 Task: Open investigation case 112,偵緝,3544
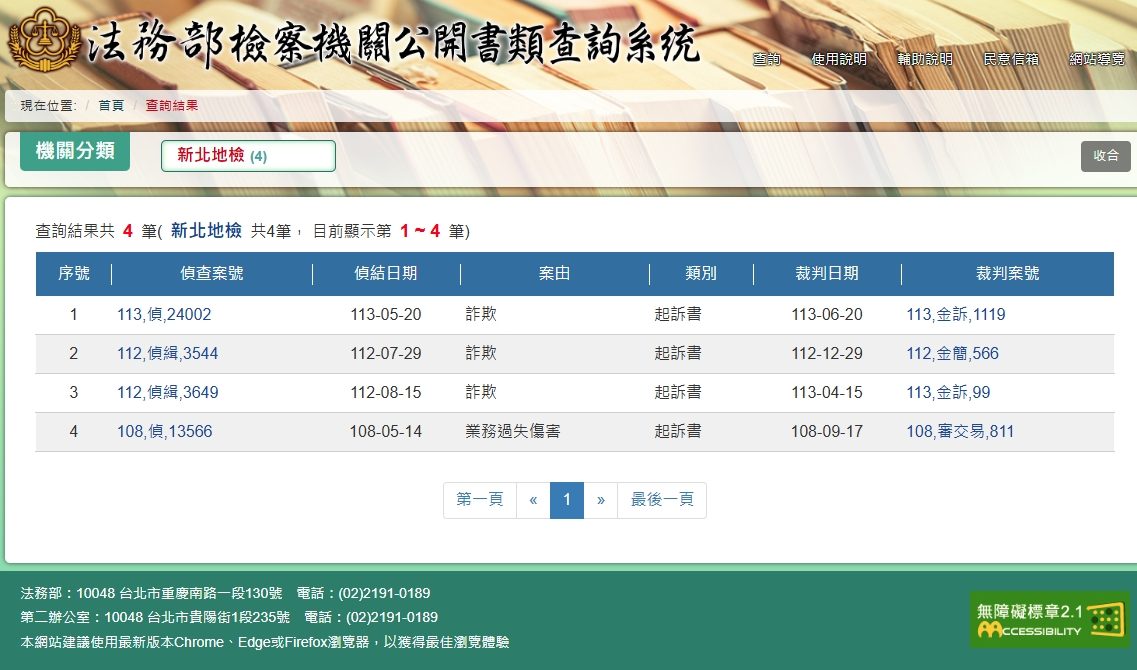[167, 354]
